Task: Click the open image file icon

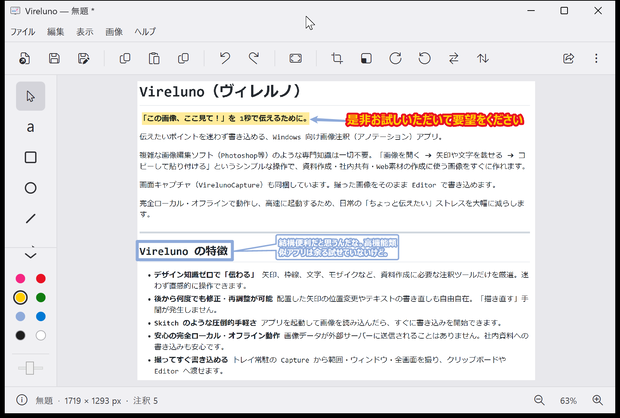Action: coord(25,58)
